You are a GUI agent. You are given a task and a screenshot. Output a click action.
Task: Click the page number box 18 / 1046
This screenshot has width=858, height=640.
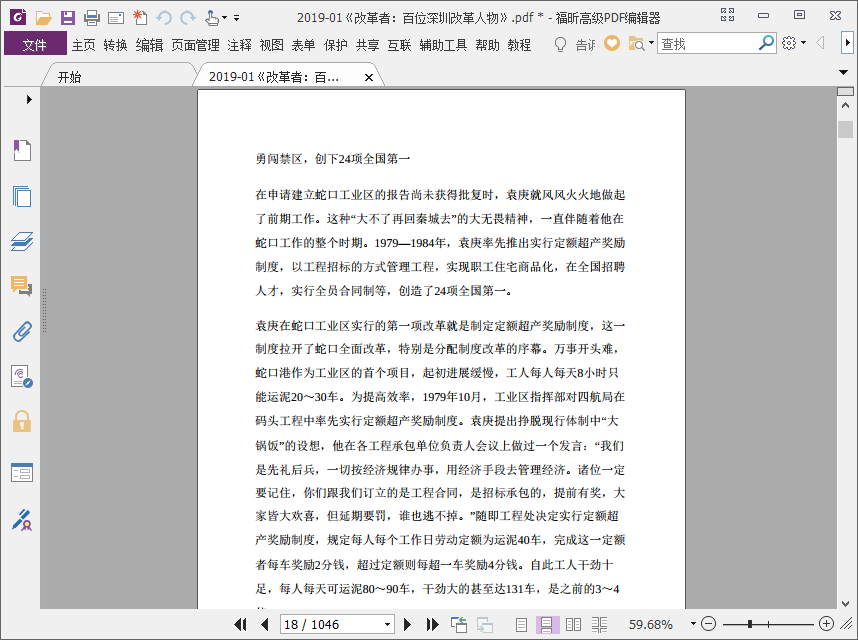pos(332,624)
